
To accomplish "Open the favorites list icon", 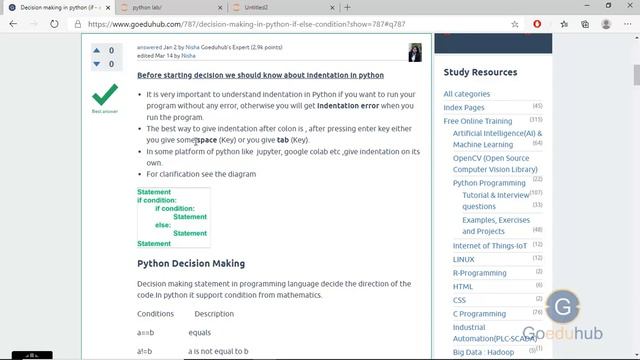I will pos(564,24).
